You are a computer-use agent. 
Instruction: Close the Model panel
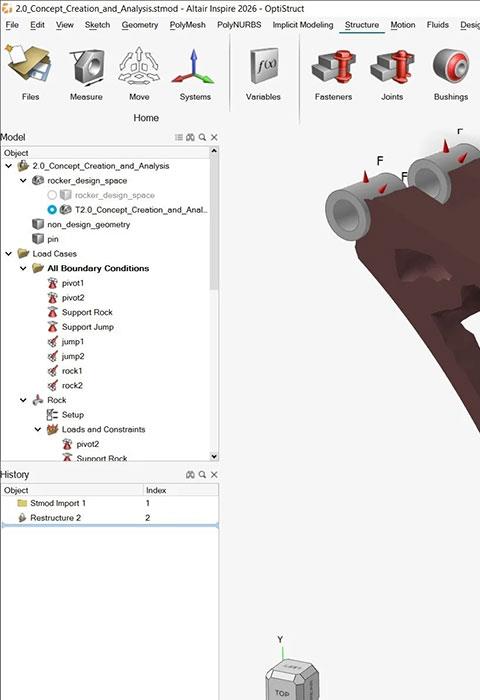click(x=214, y=138)
